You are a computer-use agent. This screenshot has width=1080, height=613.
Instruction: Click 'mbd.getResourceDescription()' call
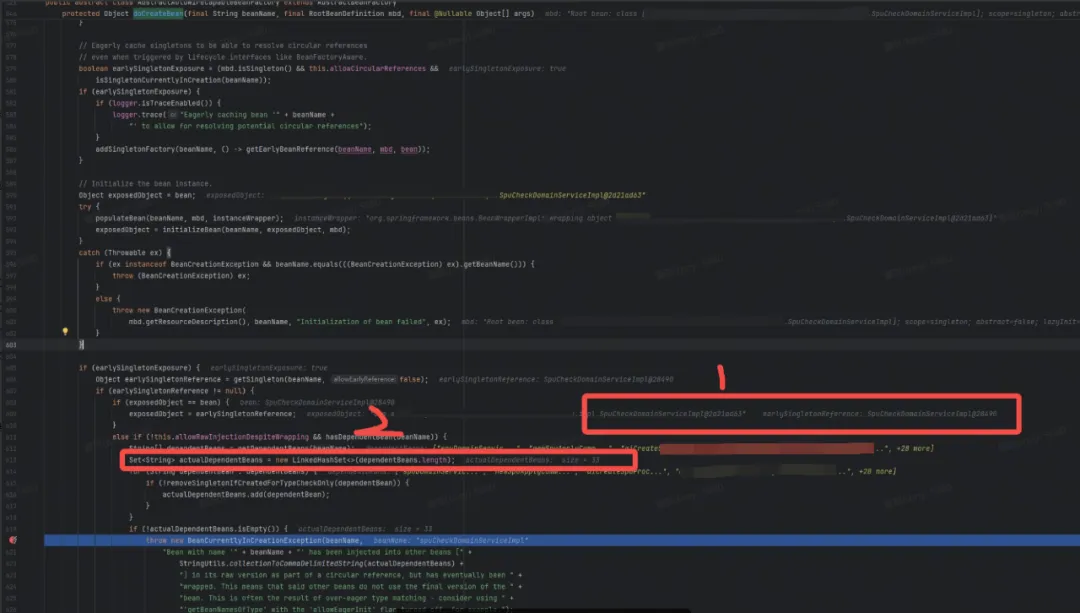pos(189,322)
